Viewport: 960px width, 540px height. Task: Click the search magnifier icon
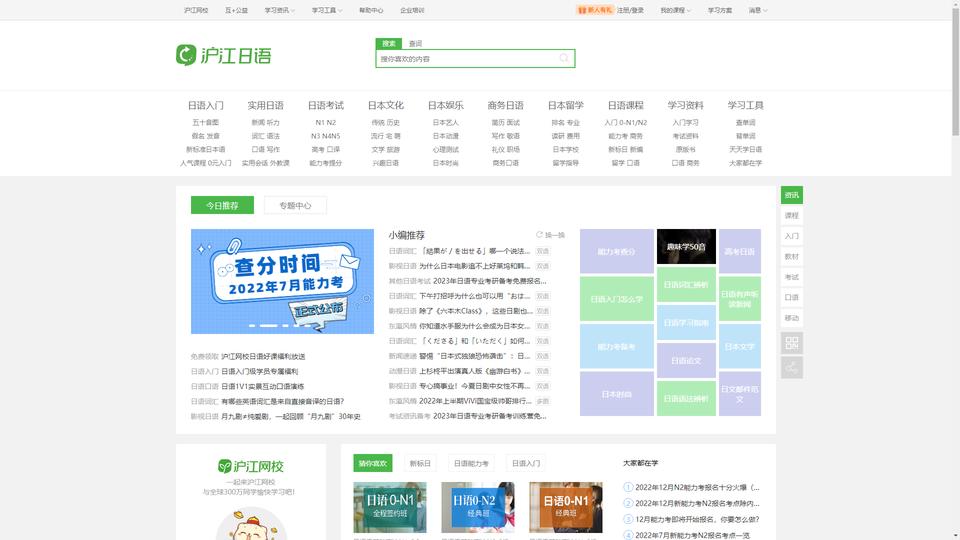(x=564, y=58)
